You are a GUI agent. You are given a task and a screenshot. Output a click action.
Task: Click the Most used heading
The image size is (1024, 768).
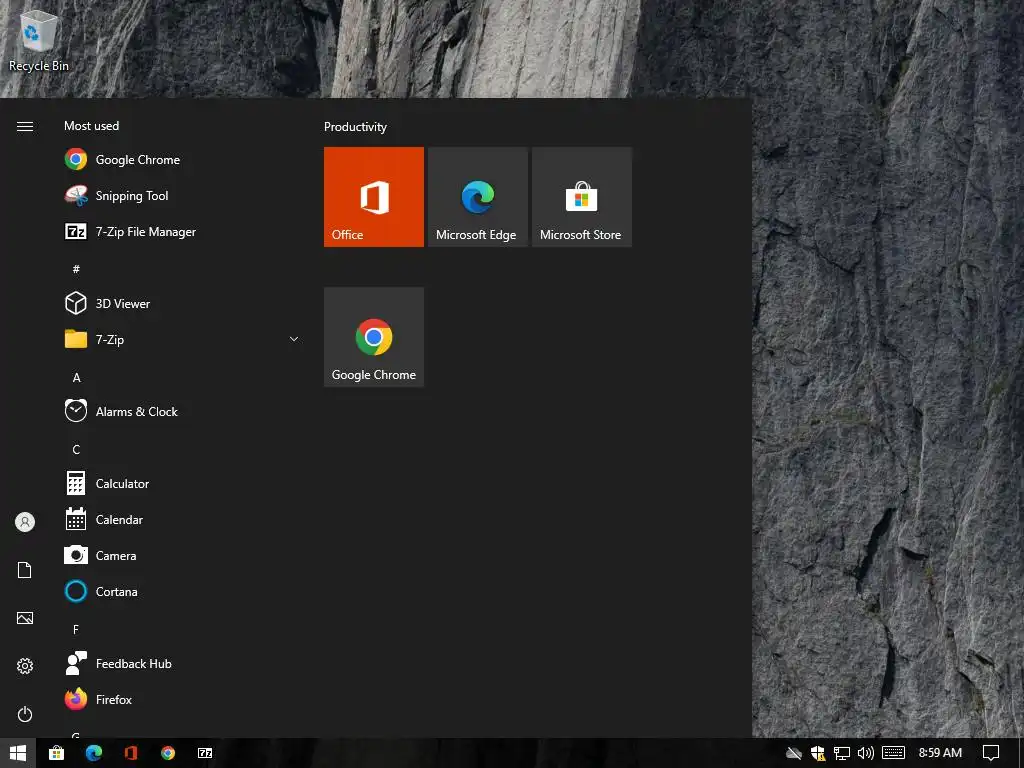(91, 126)
